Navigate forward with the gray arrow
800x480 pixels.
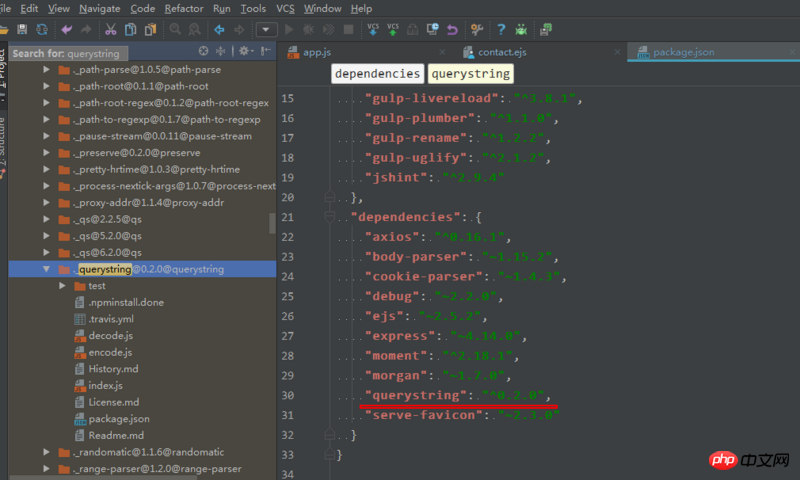tap(239, 30)
